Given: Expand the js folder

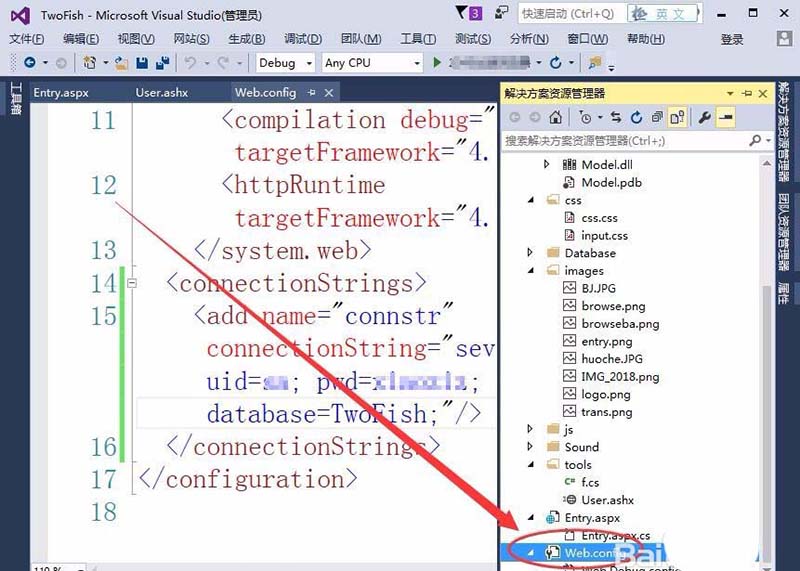Looking at the screenshot, I should 530,429.
